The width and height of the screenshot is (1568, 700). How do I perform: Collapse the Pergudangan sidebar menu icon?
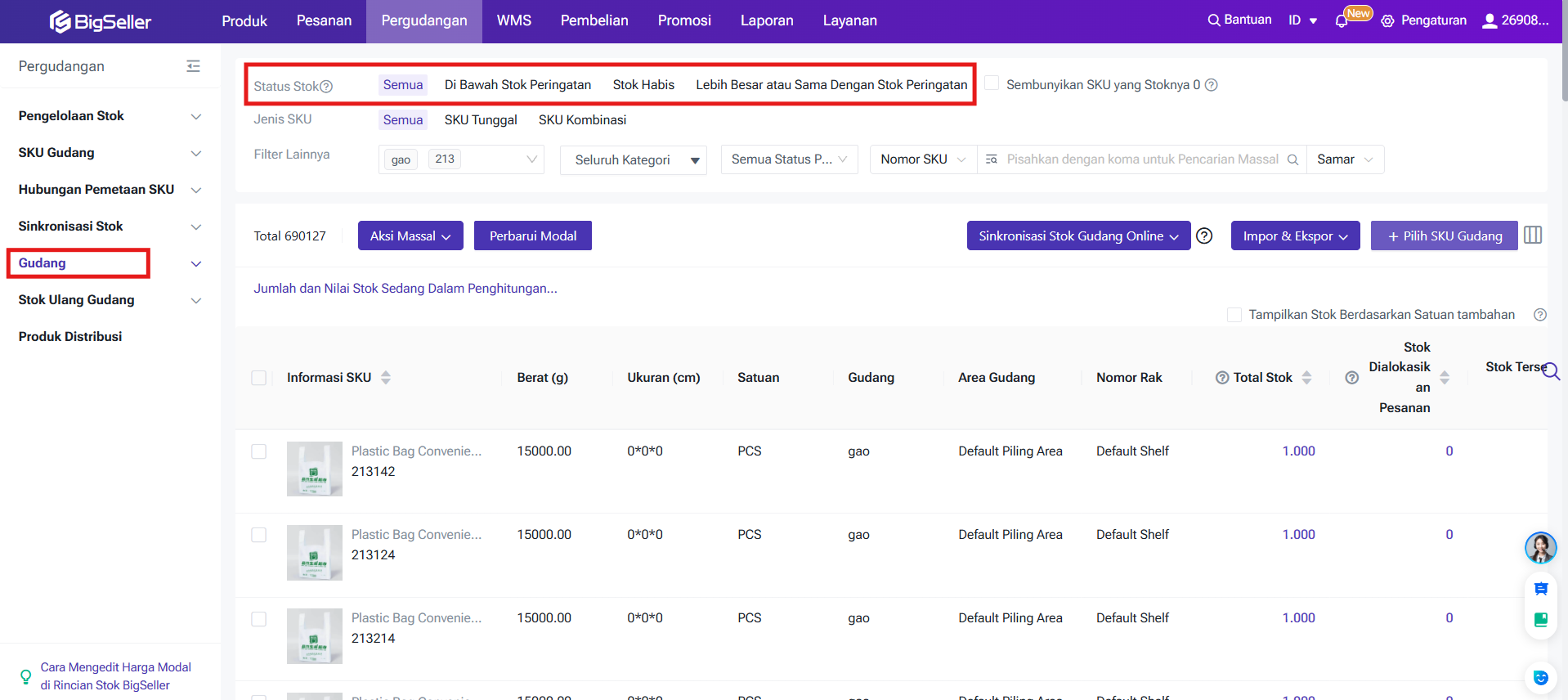pos(193,66)
